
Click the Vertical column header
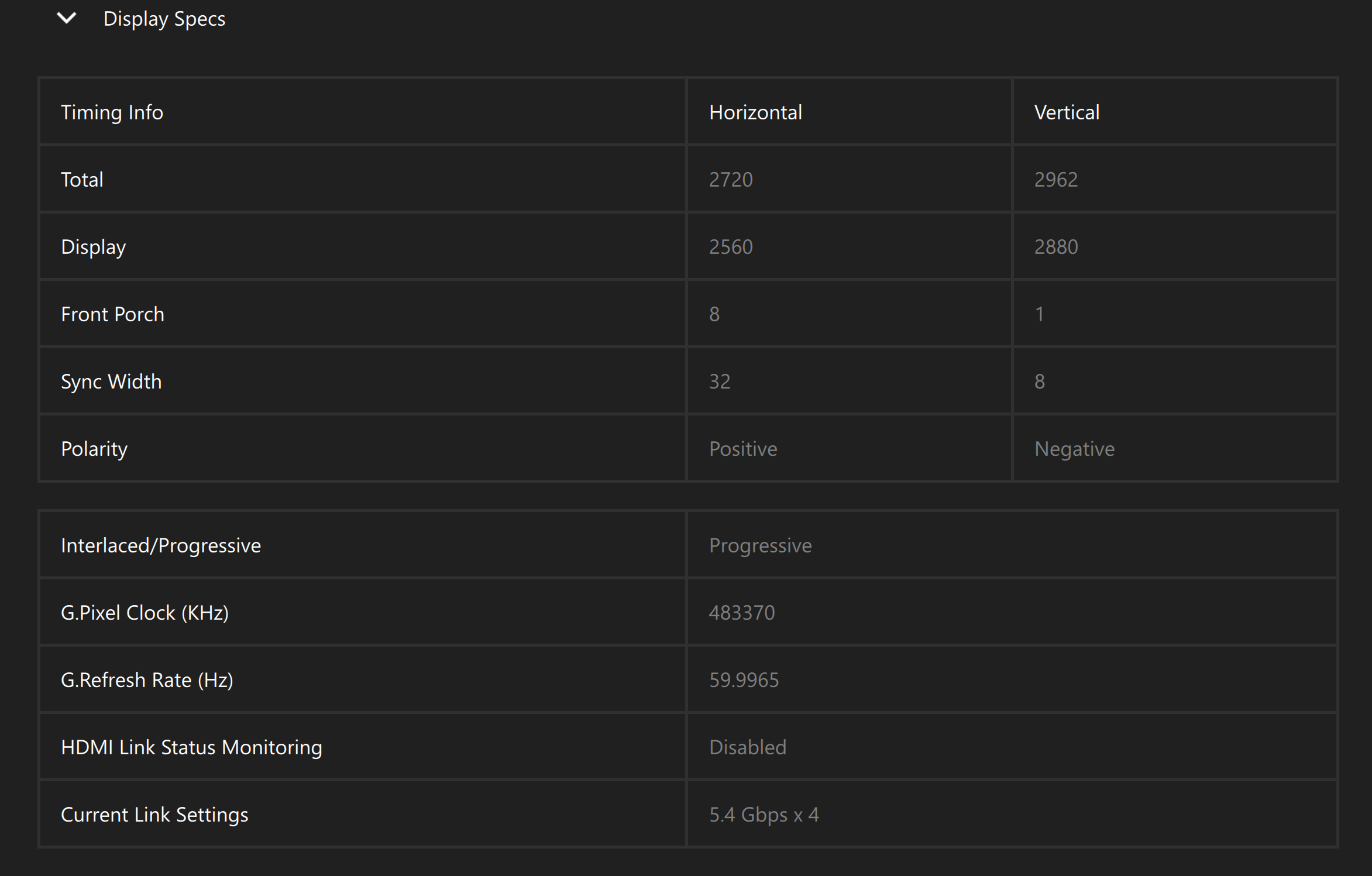tap(1067, 112)
